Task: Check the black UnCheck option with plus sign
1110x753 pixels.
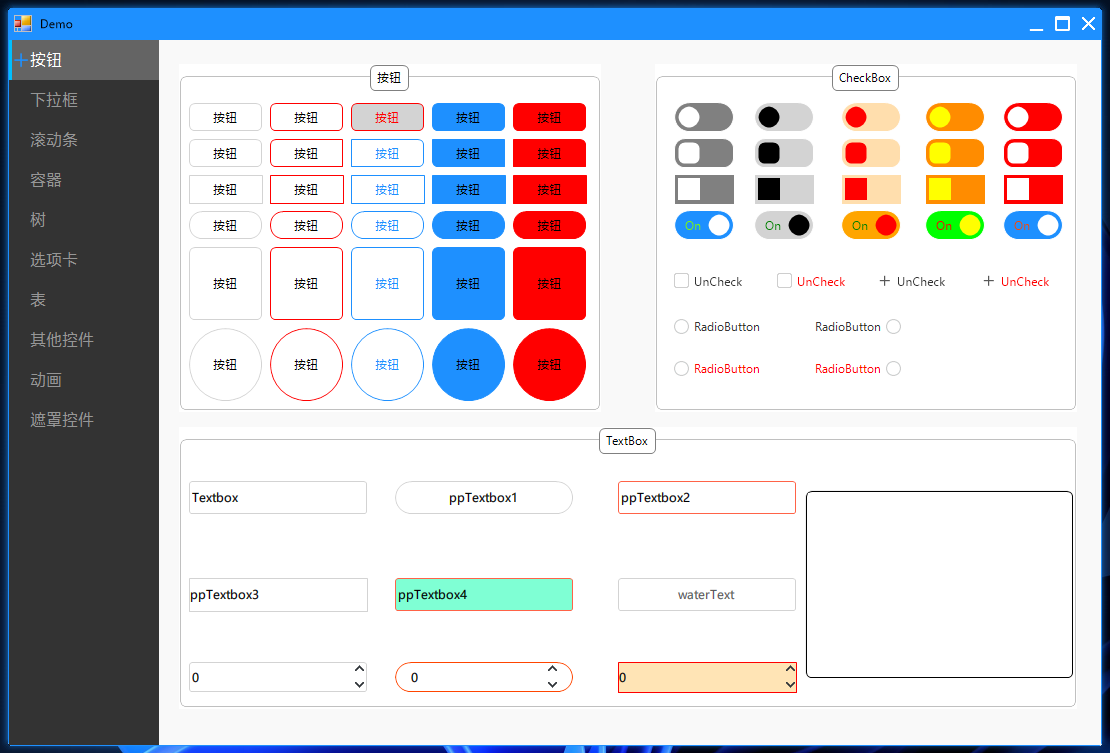Action: (912, 281)
